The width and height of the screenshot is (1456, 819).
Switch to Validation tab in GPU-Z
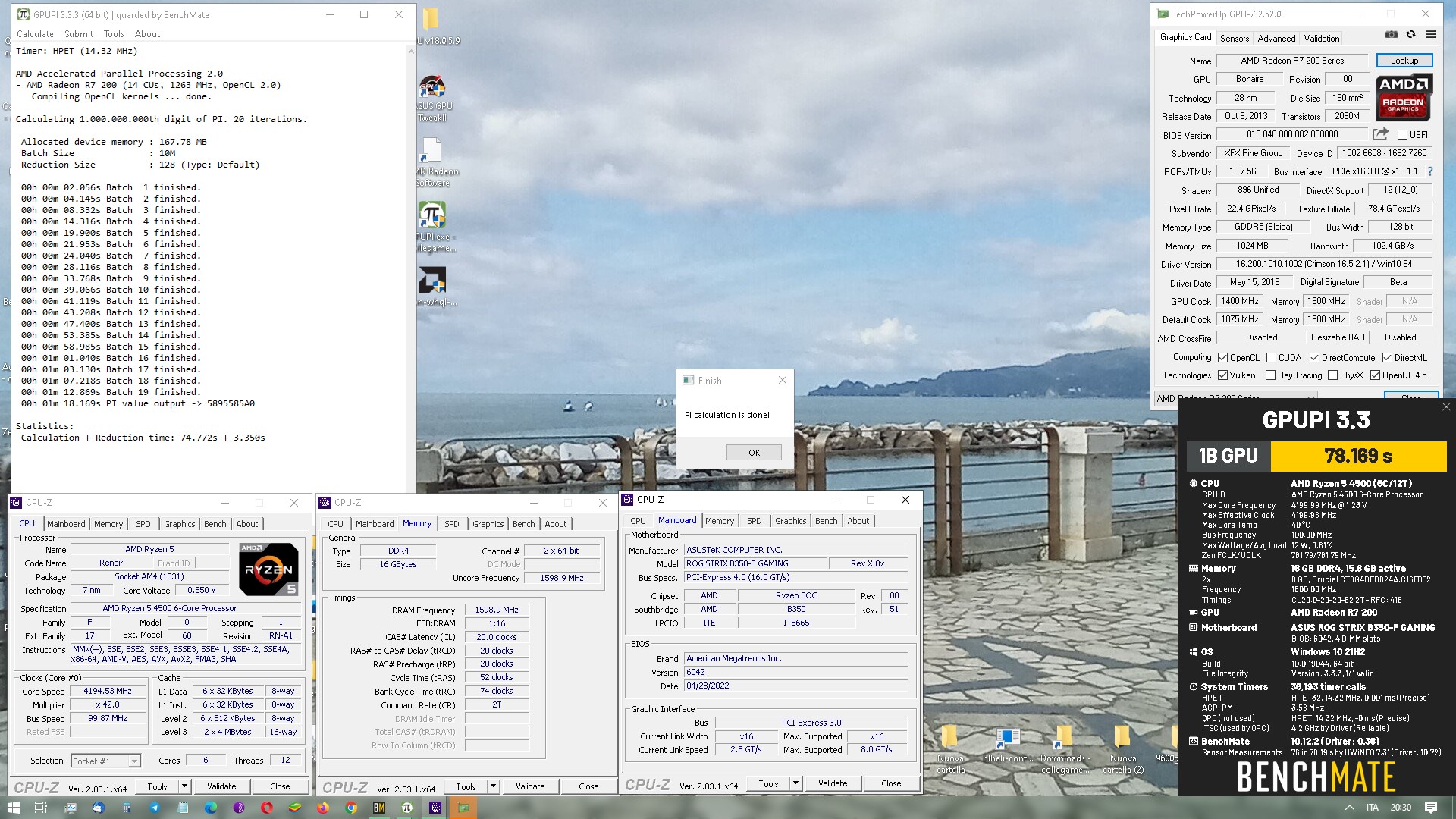pyautogui.click(x=1321, y=39)
